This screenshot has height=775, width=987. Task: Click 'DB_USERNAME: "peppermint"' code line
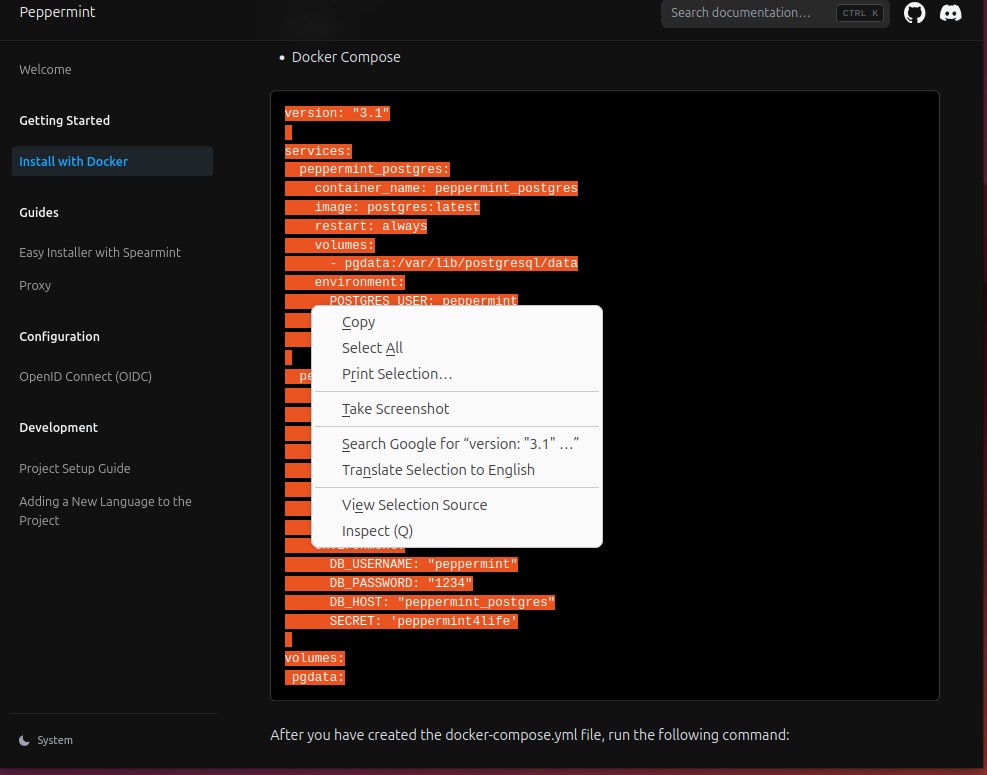[x=423, y=564]
